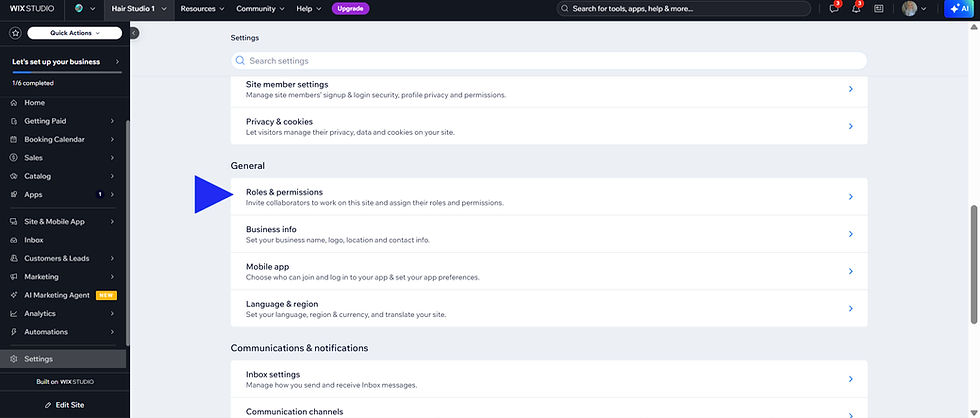Click the magnifier icon in Search settings
Image resolution: width=980 pixels, height=418 pixels.
point(240,61)
